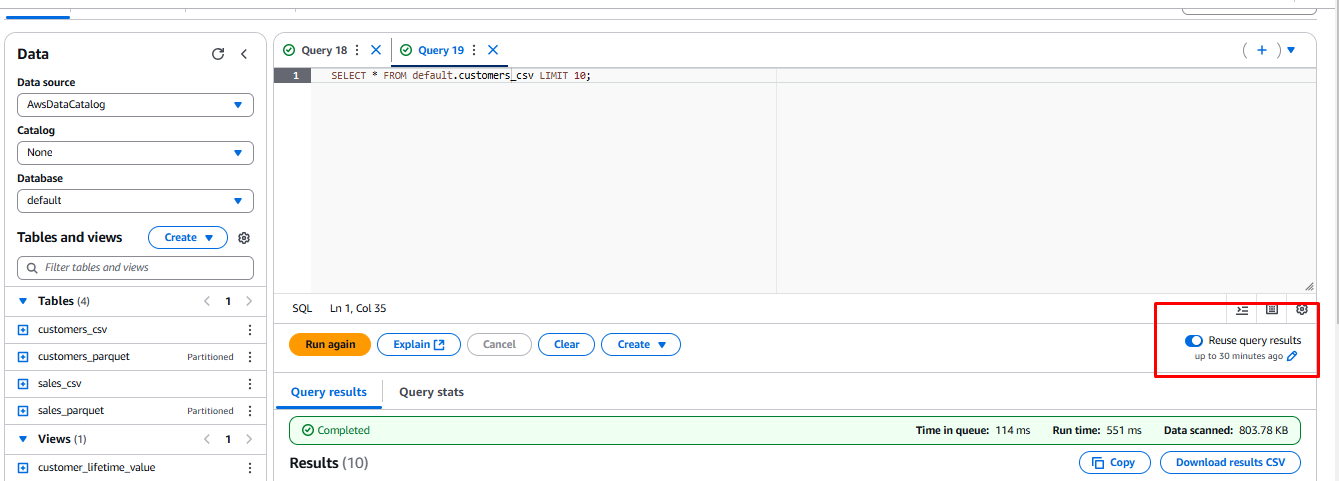Refresh the Data panel

tap(218, 54)
